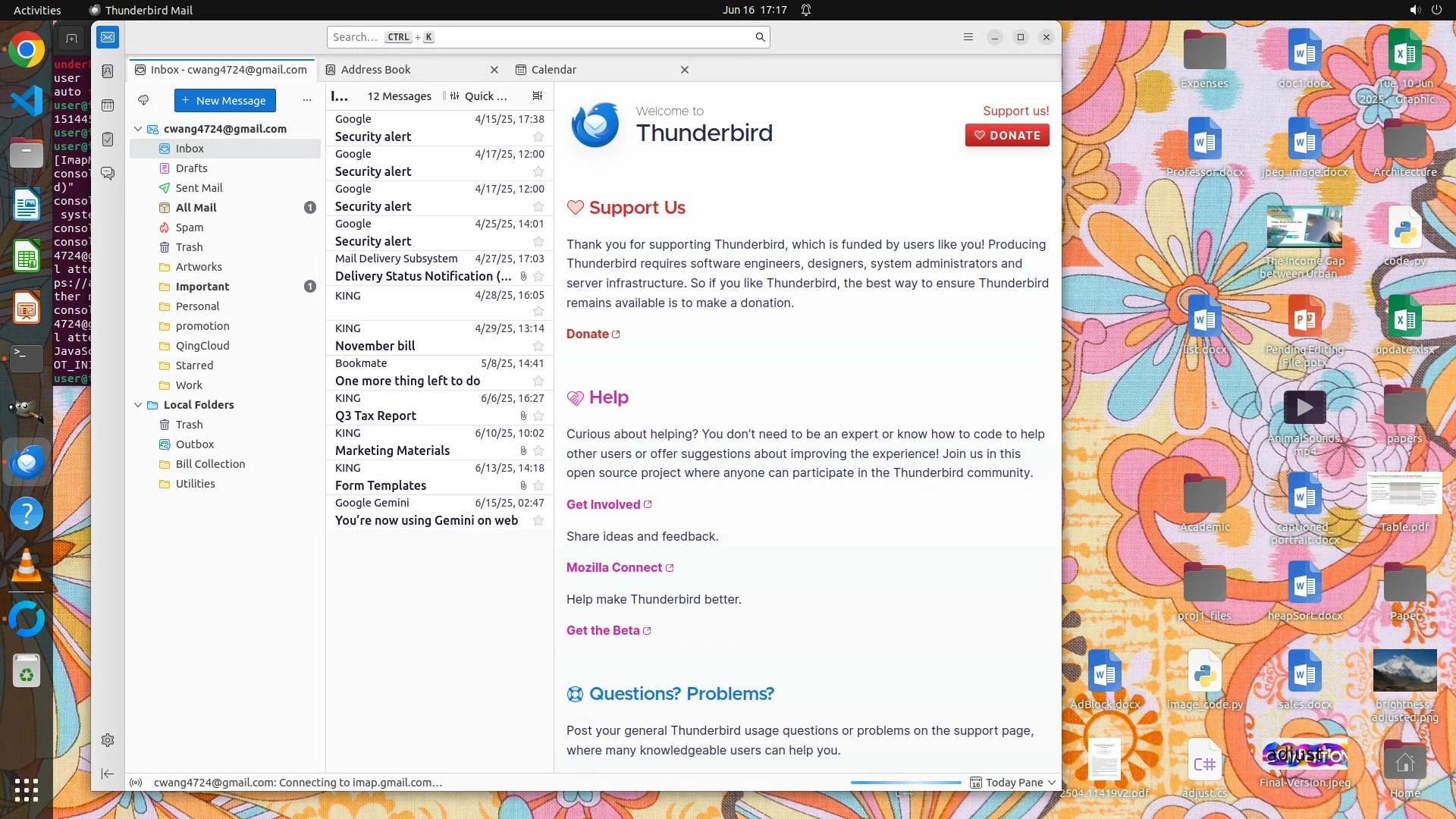Screen dimensions: 1456x819
Task: Expand the Today Pane chevron
Action: [x=1052, y=783]
